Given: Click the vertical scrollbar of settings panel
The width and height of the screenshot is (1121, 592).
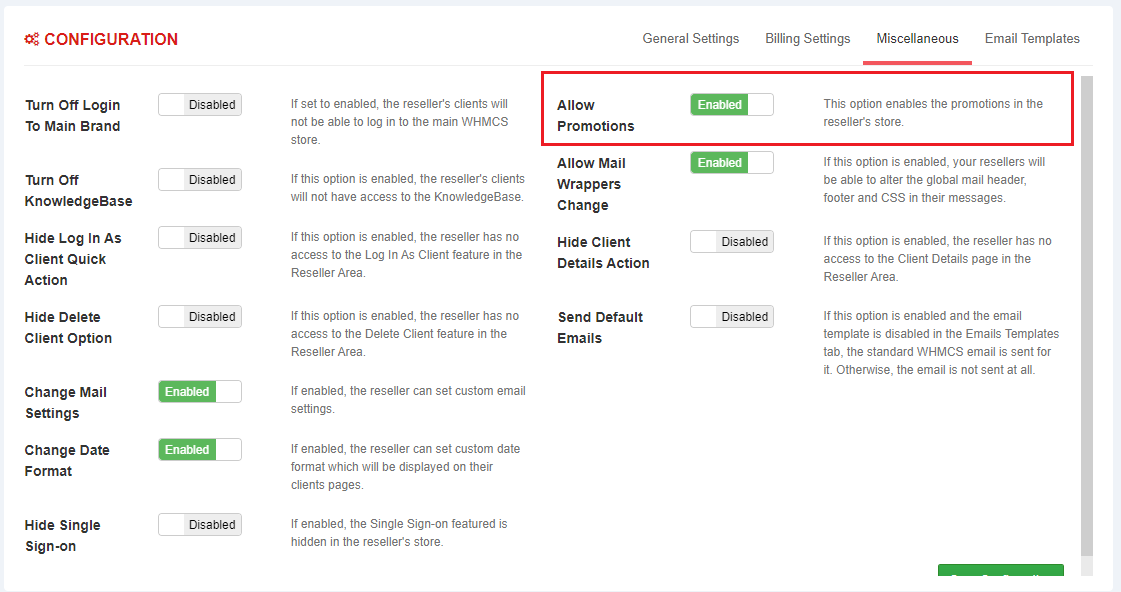Looking at the screenshot, I should click(1087, 316).
